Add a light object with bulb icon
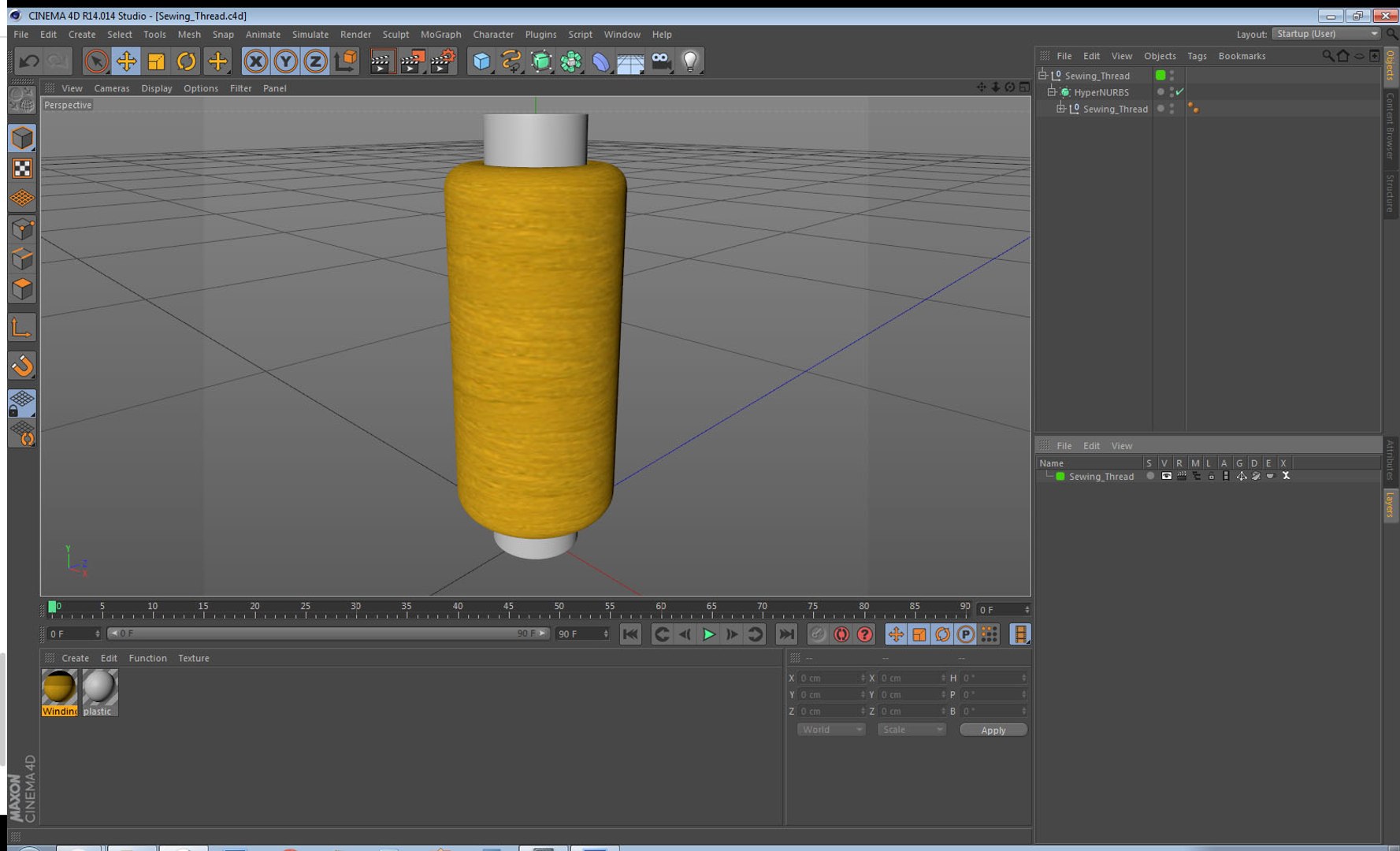This screenshot has height=851, width=1400. [690, 61]
